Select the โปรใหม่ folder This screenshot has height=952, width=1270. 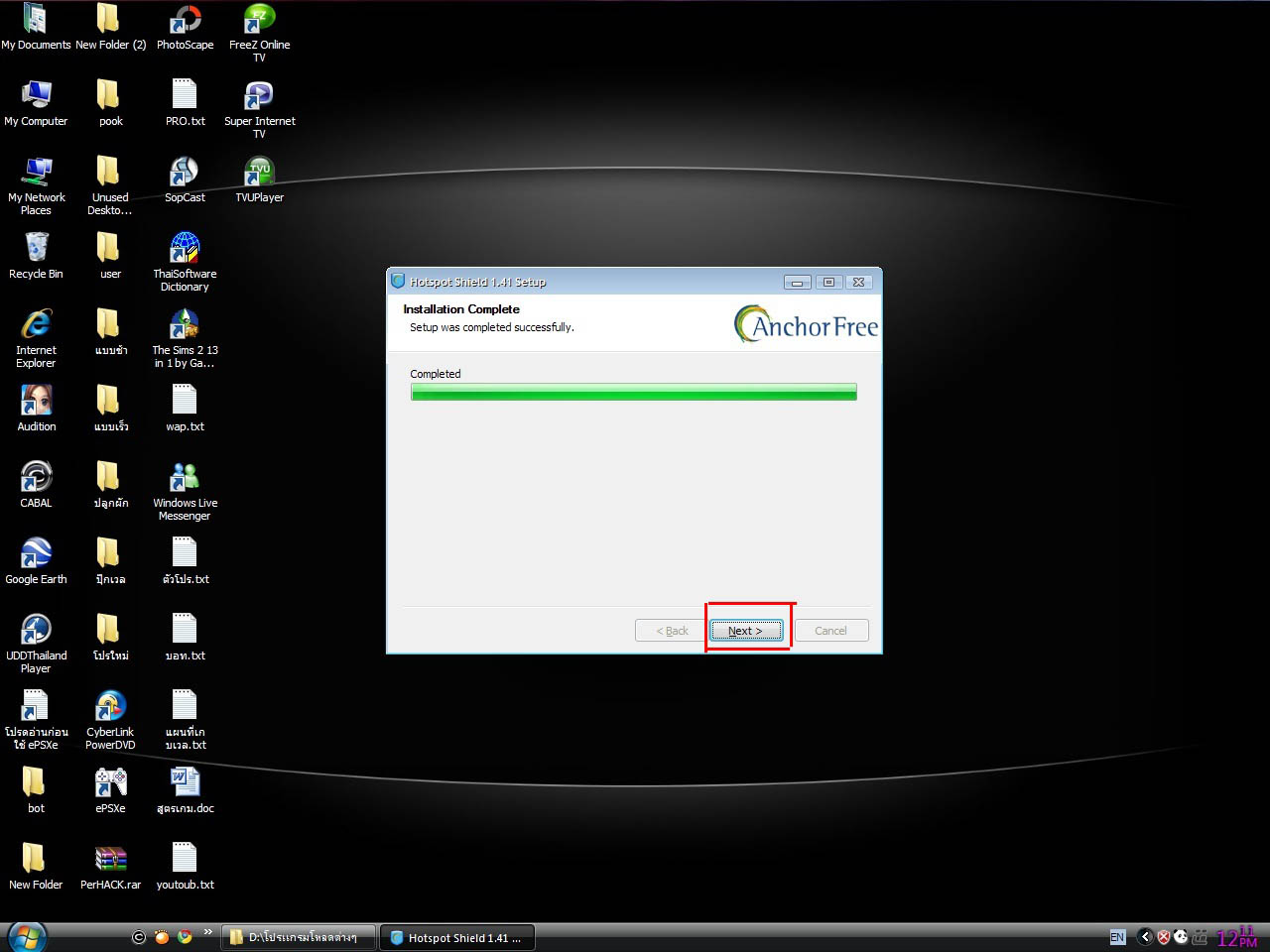(110, 638)
